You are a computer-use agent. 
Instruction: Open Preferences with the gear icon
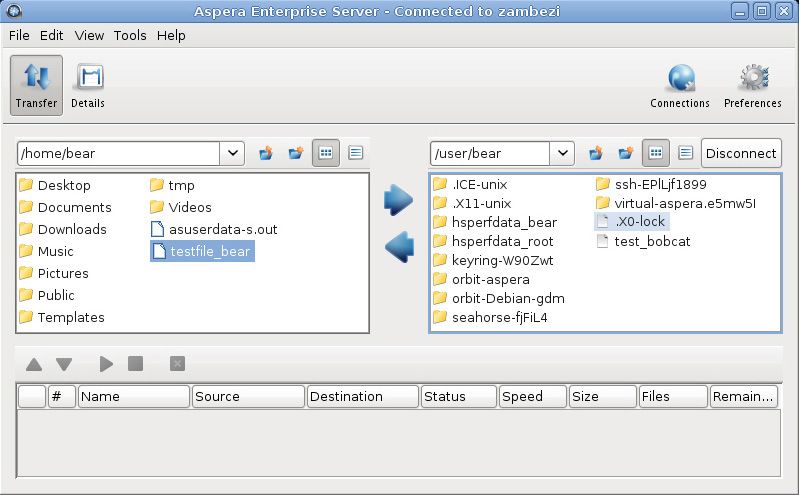coord(753,86)
